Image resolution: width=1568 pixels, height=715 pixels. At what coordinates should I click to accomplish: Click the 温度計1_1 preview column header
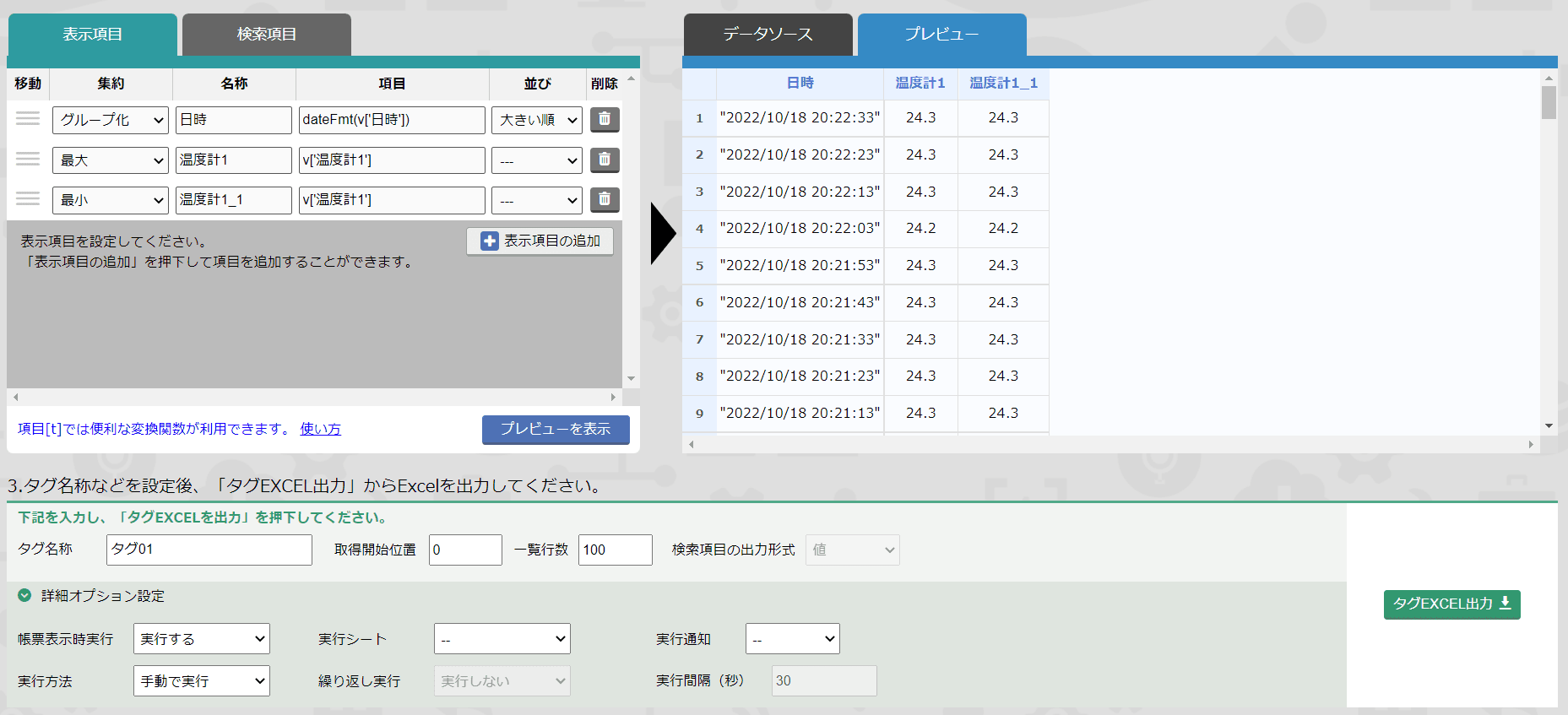pyautogui.click(x=1003, y=83)
